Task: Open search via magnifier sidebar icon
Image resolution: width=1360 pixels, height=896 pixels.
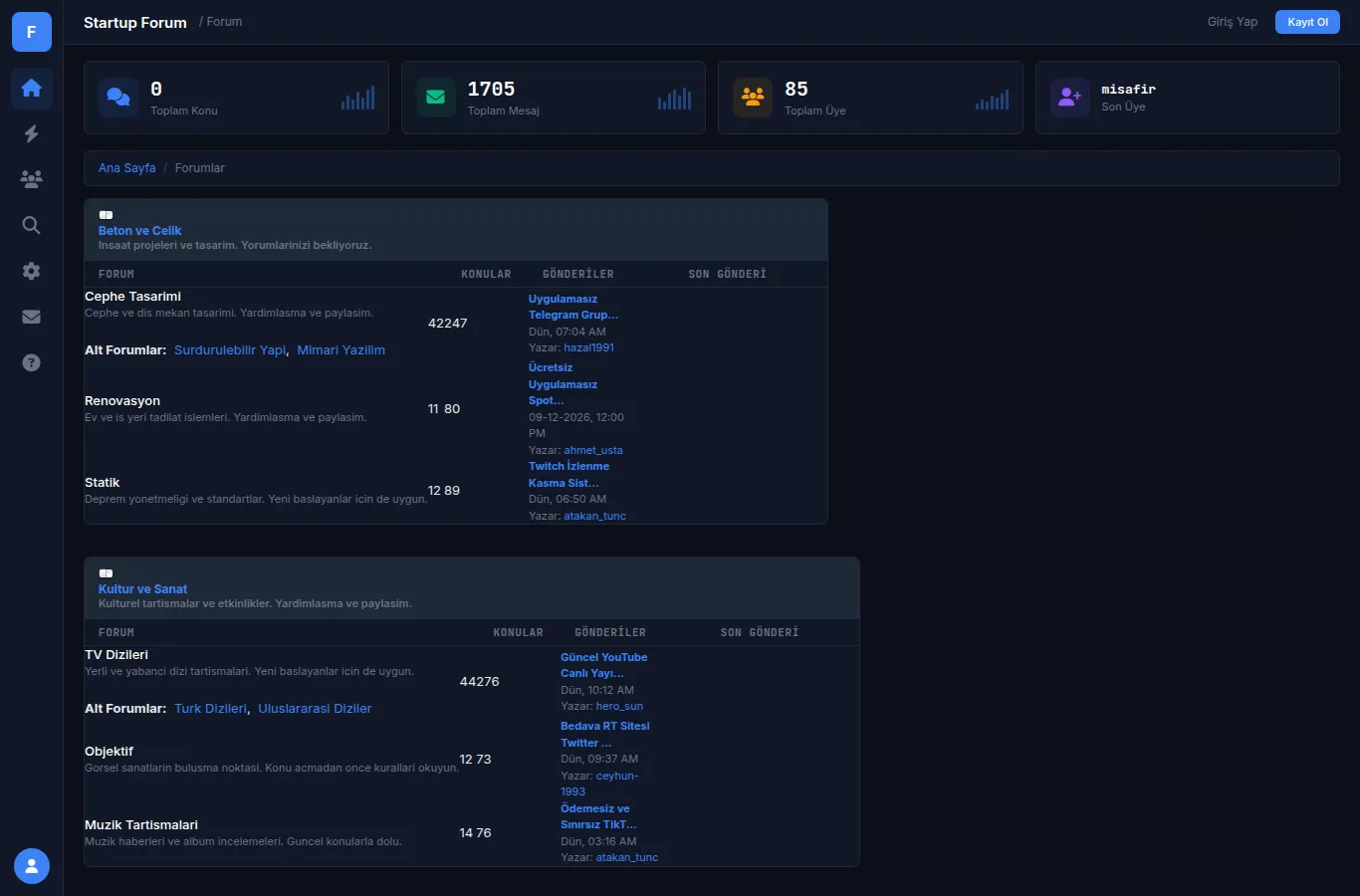Action: 31,225
